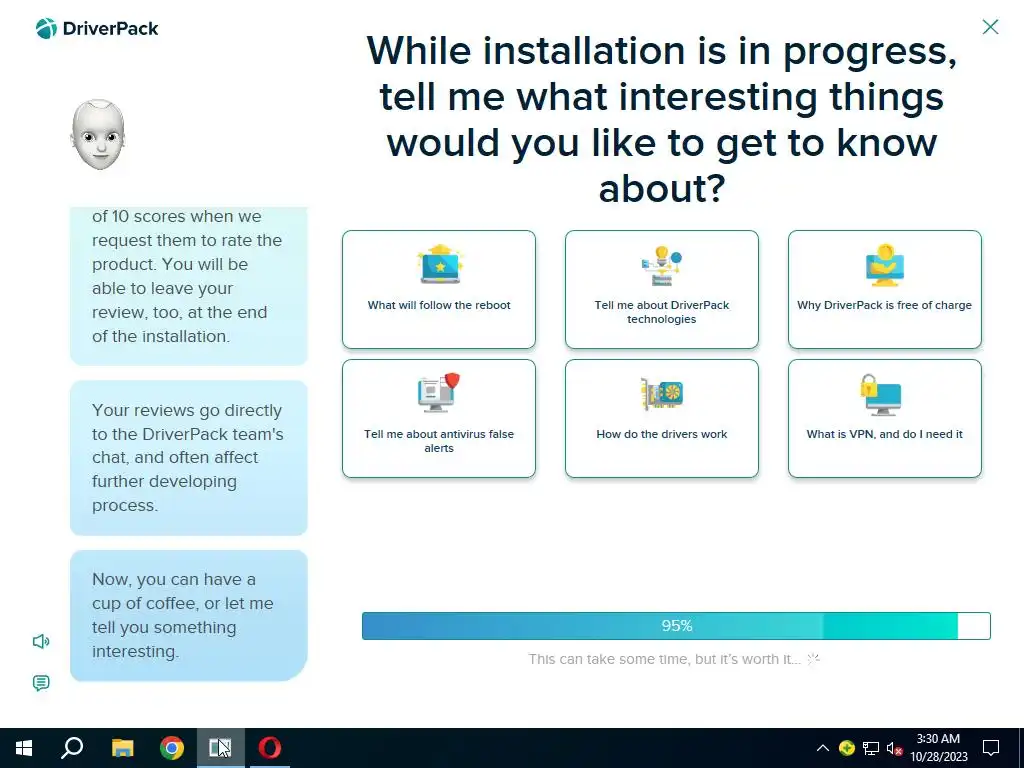The height and width of the screenshot is (768, 1024).
Task: Select the 'How do the drivers work' card
Action: 662,419
